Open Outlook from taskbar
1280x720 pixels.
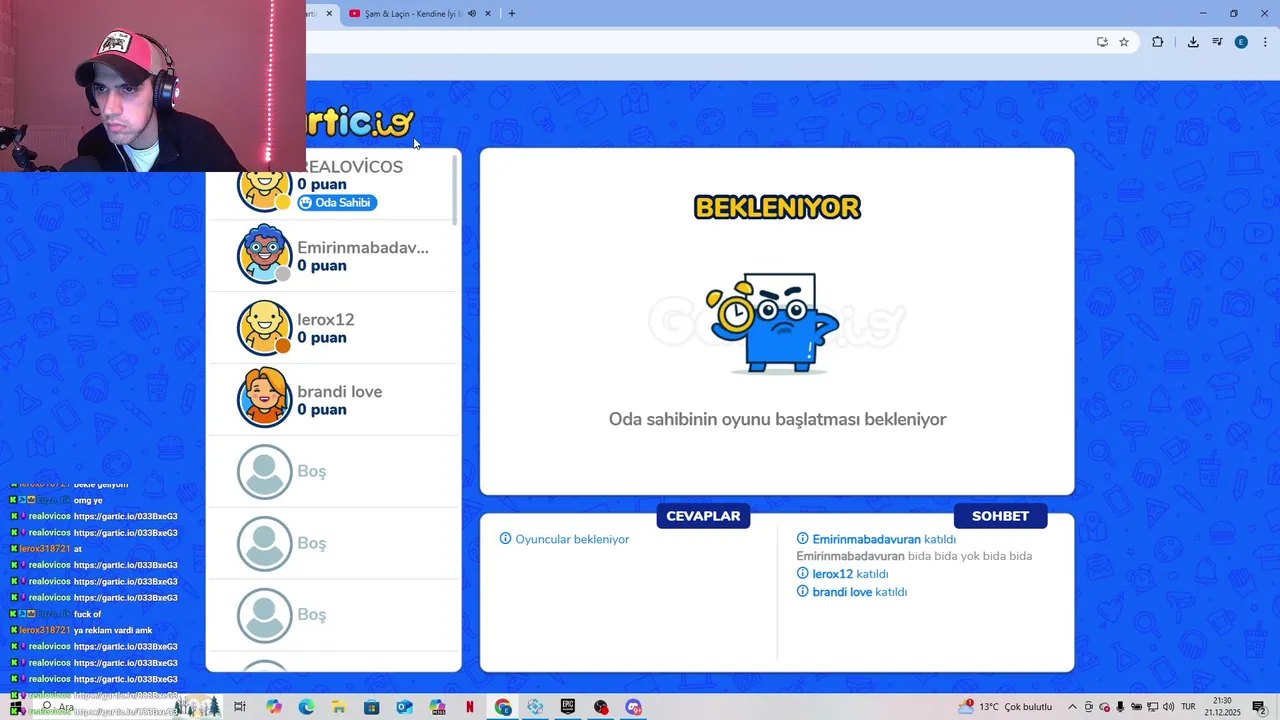404,707
